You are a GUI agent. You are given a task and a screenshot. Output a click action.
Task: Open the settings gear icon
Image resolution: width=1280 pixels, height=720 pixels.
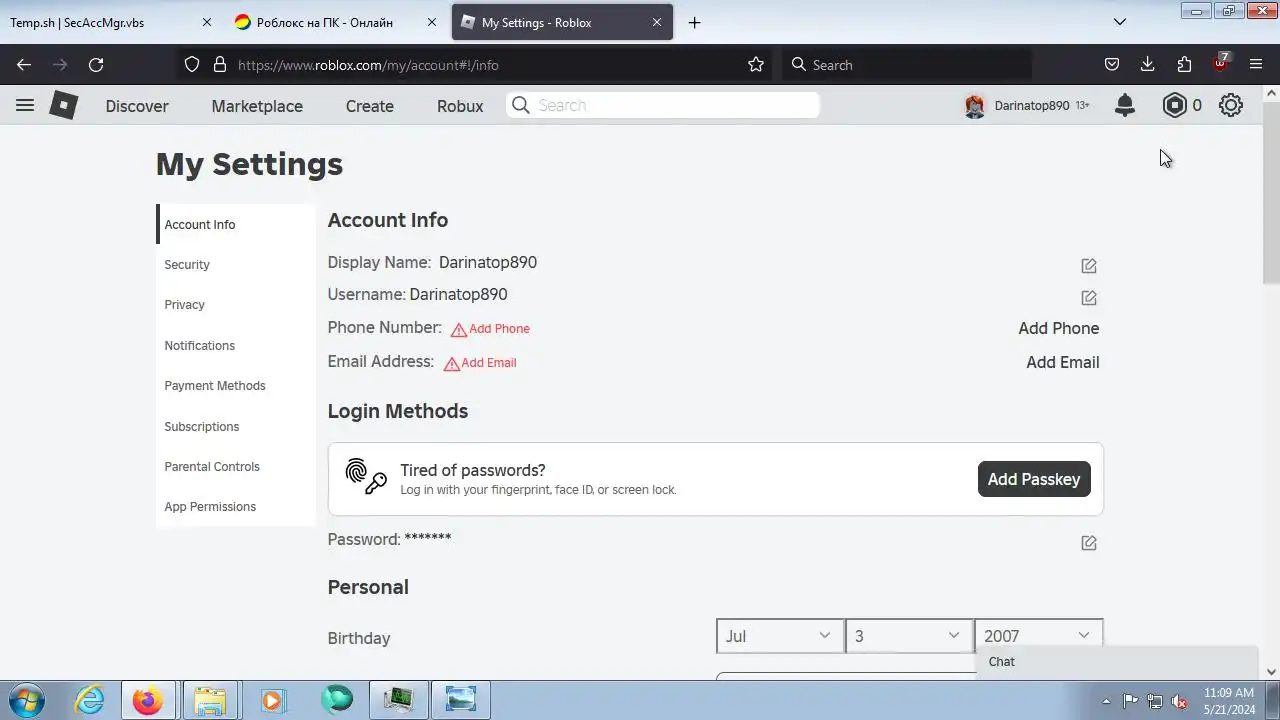1231,105
